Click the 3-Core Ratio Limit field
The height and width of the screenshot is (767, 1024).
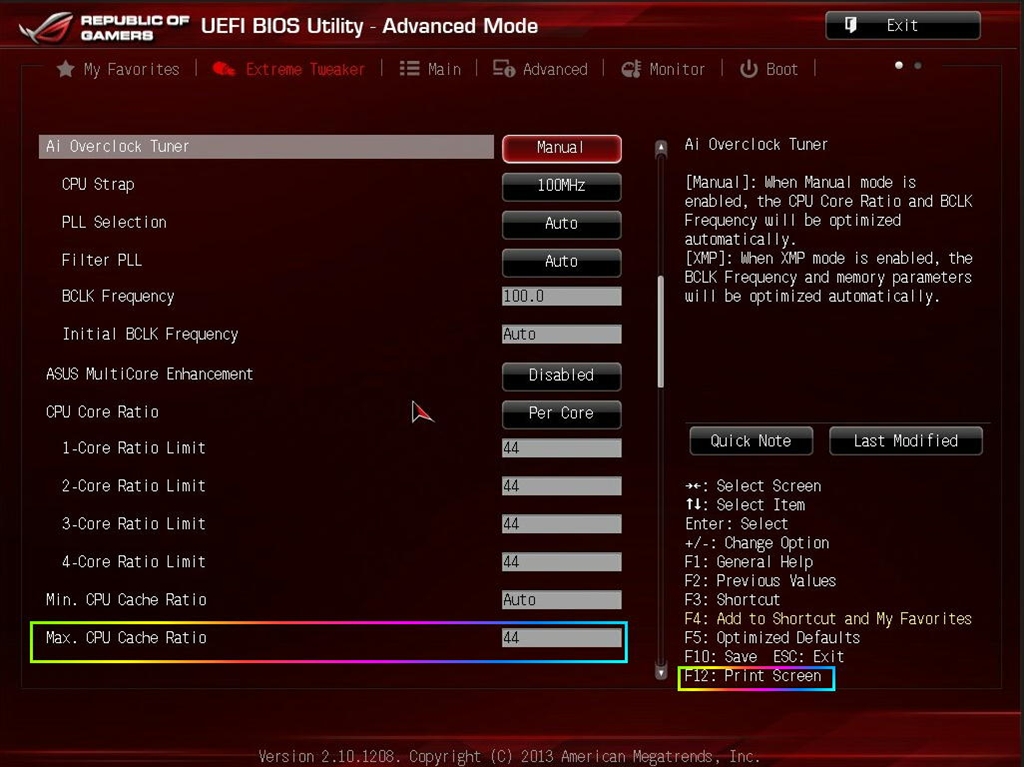click(x=562, y=523)
